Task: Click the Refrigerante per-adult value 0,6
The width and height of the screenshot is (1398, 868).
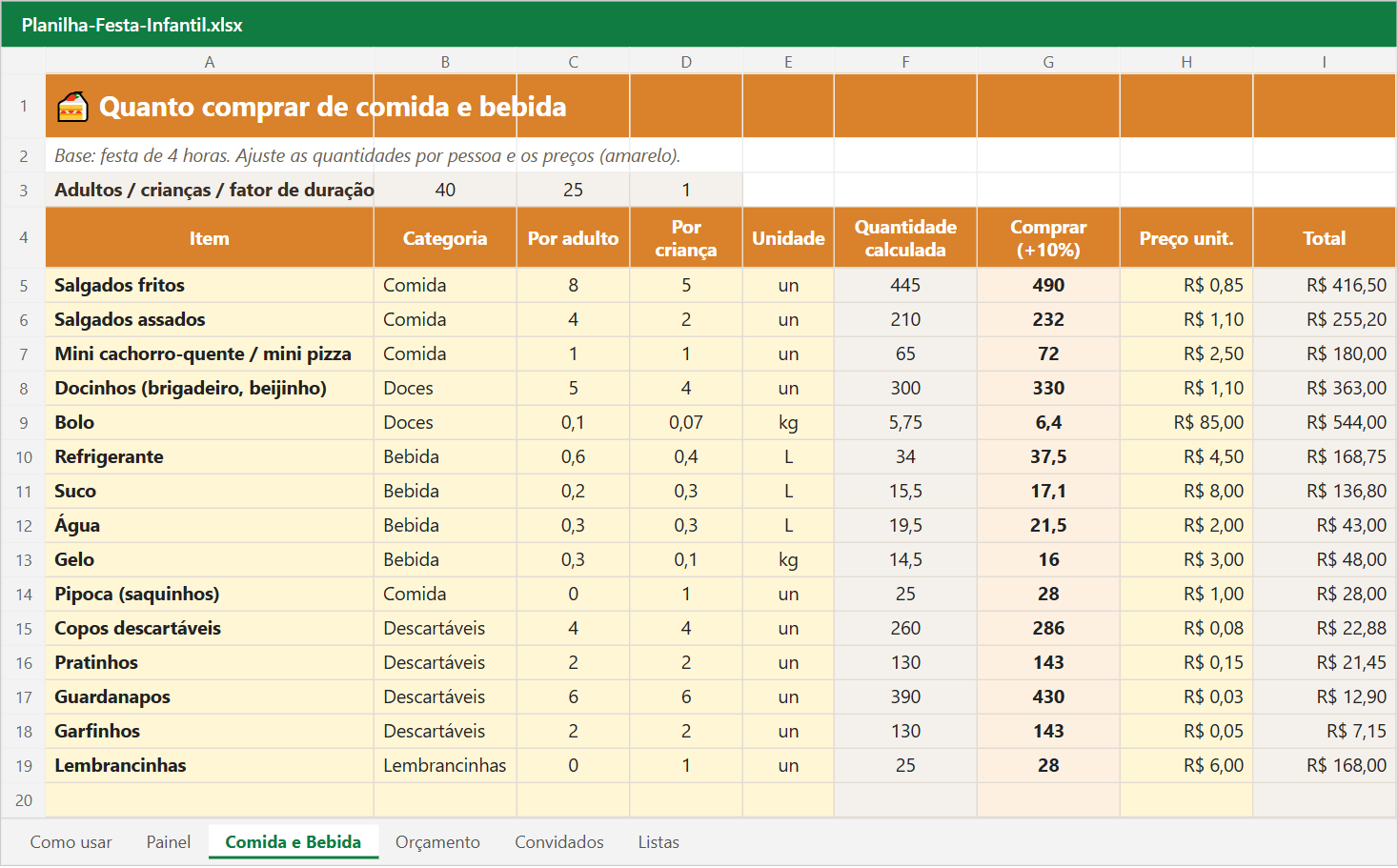Action: tap(573, 457)
